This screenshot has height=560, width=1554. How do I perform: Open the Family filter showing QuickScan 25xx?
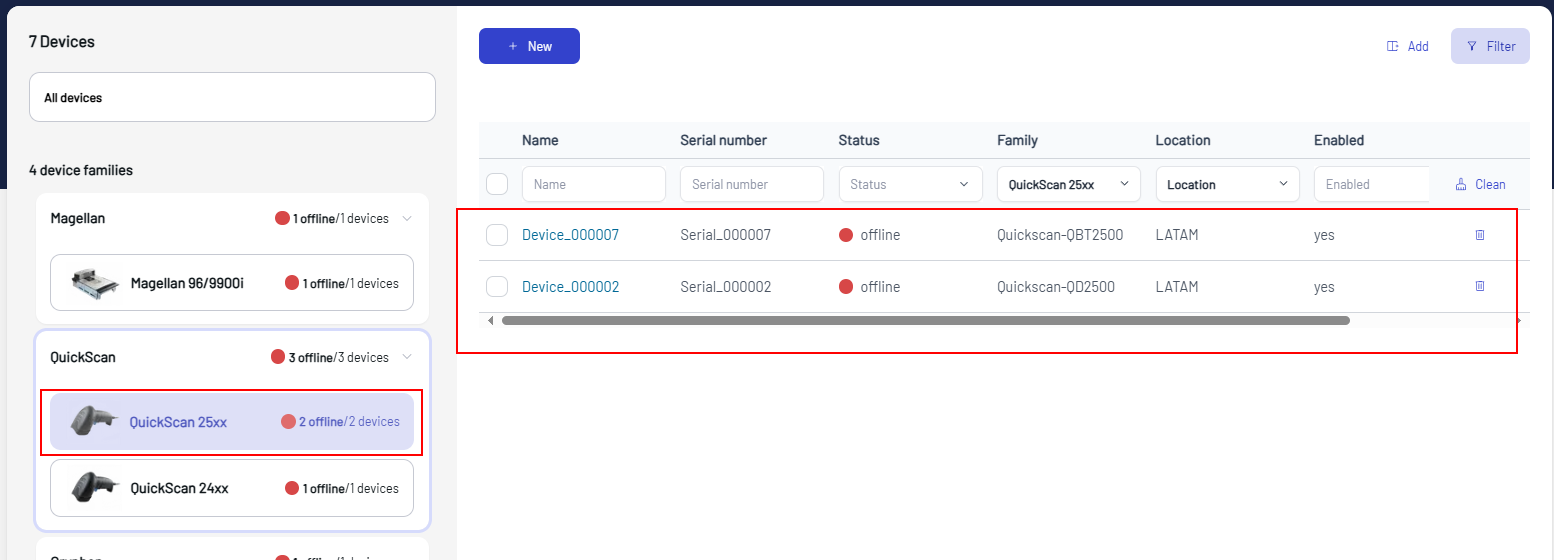point(1069,184)
